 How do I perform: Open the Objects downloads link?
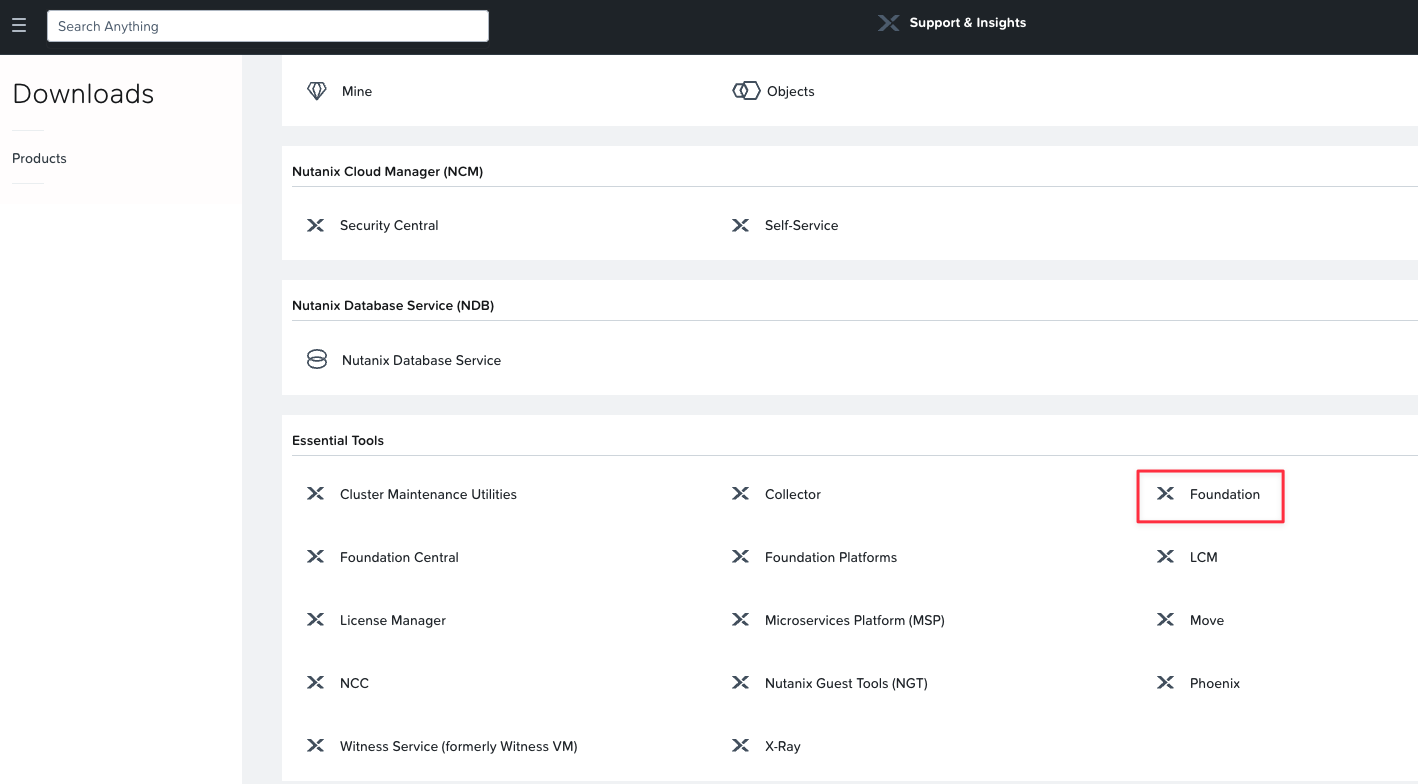click(791, 91)
